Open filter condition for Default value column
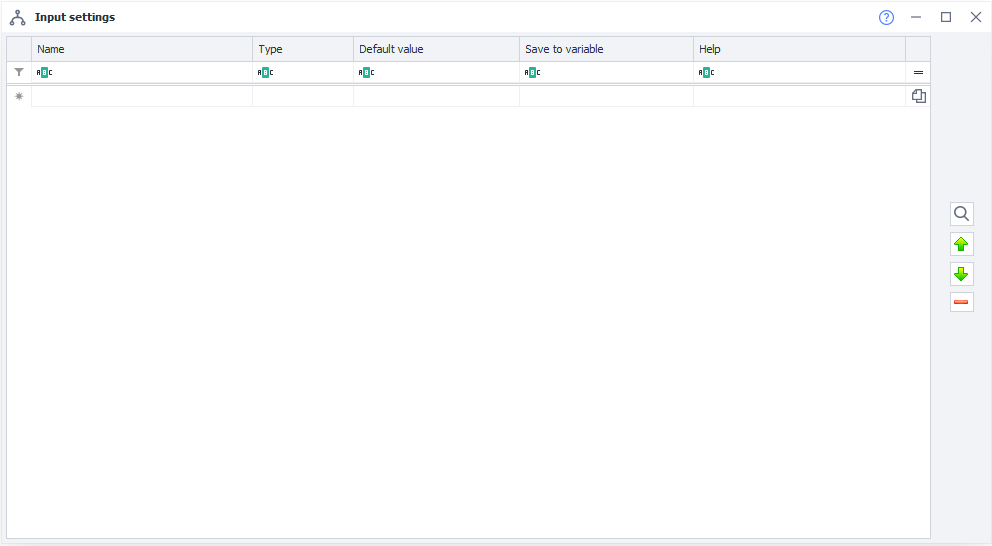The image size is (992, 546). tap(366, 72)
